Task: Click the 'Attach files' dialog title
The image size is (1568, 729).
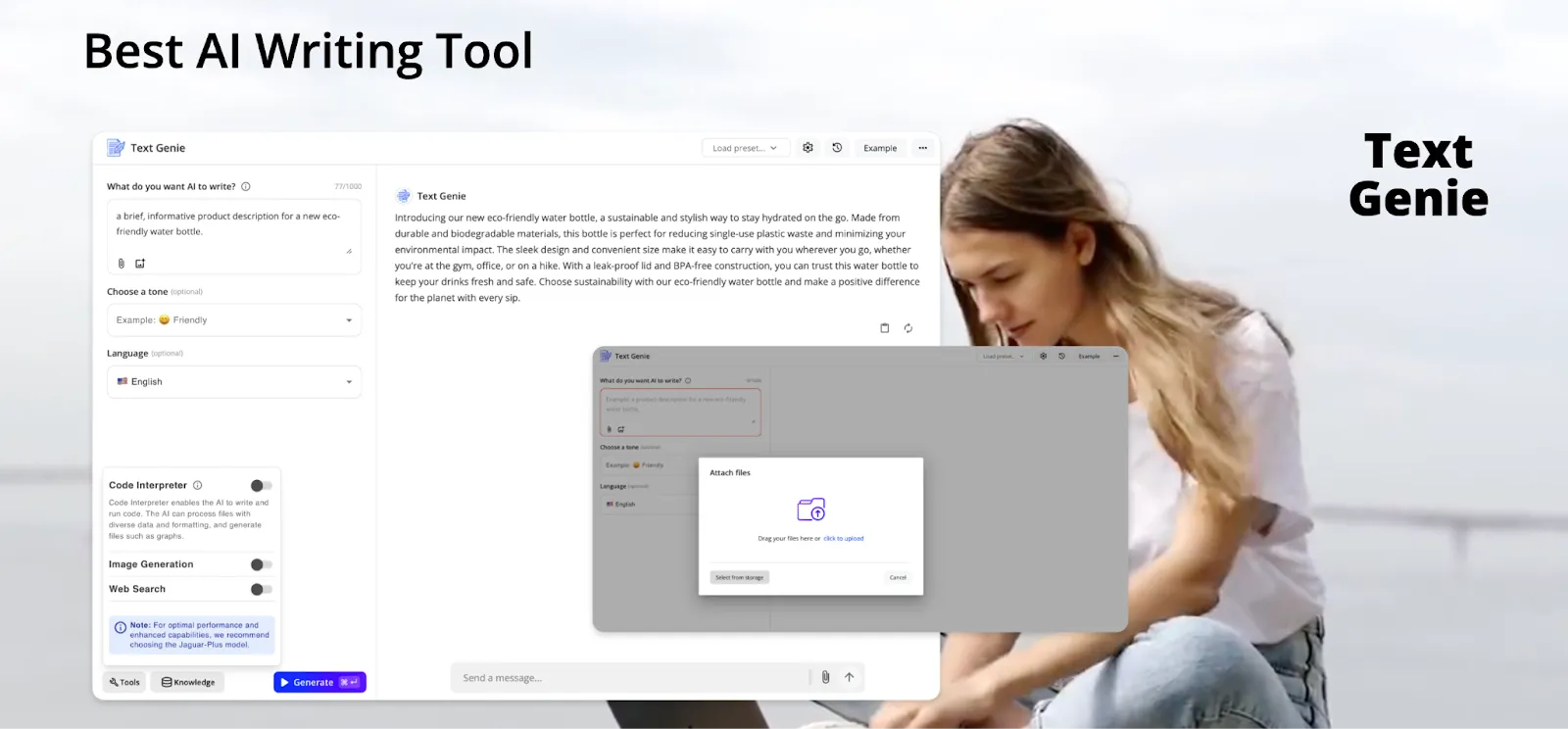Action: 730,472
